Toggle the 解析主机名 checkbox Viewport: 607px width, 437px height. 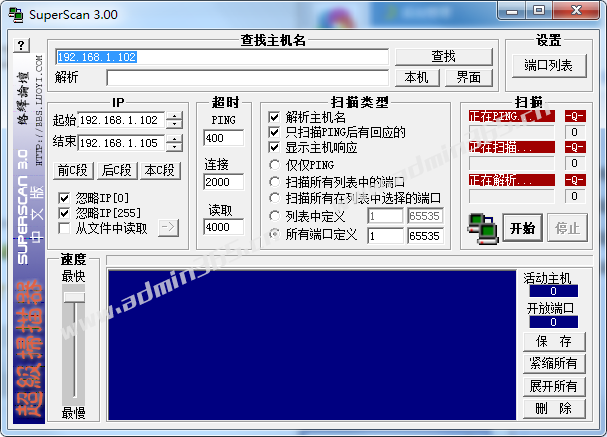[274, 117]
